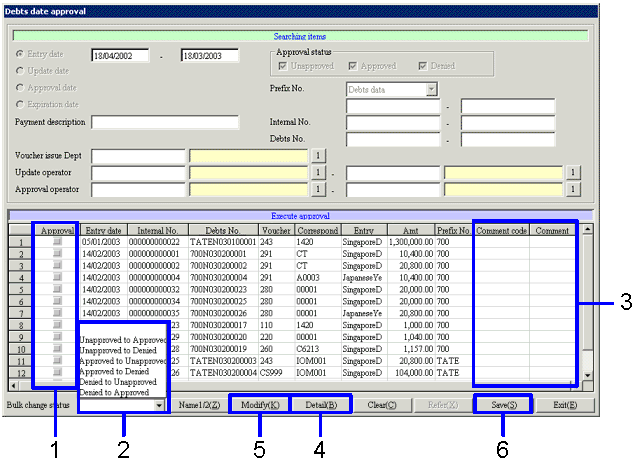Click the Approval column header
644x467 pixels.
click(x=57, y=230)
